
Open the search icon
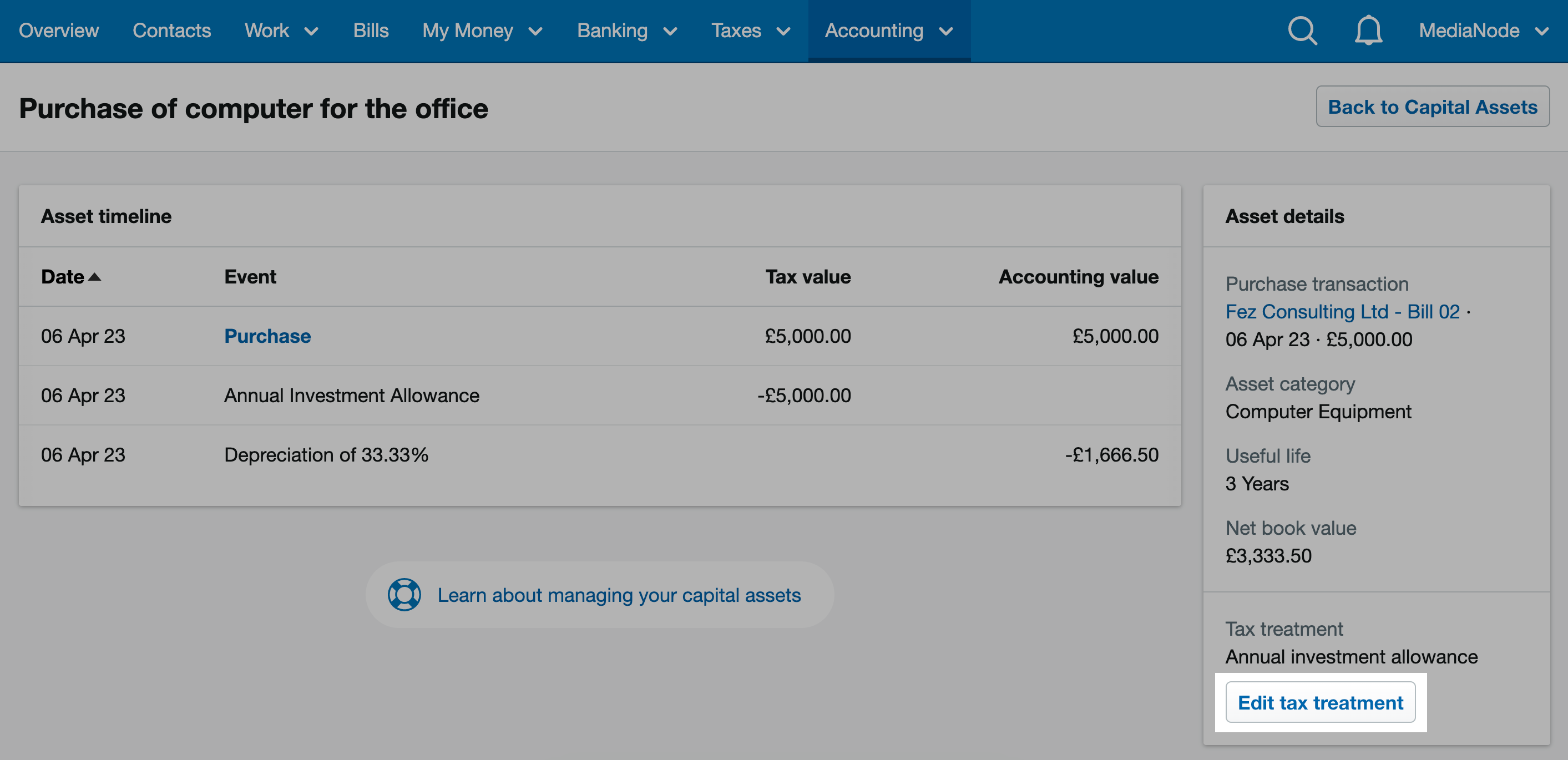pyautogui.click(x=1302, y=31)
